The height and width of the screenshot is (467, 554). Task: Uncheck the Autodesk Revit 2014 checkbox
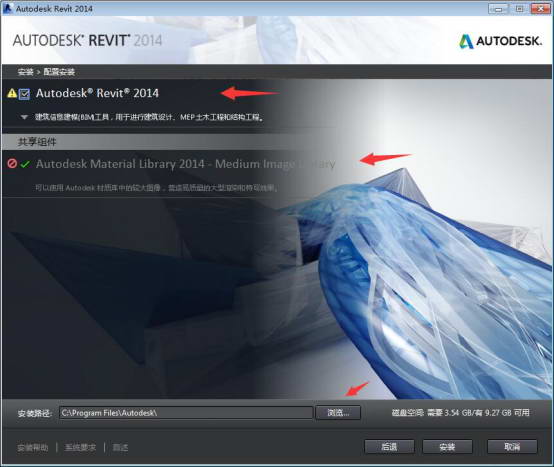[x=24, y=94]
